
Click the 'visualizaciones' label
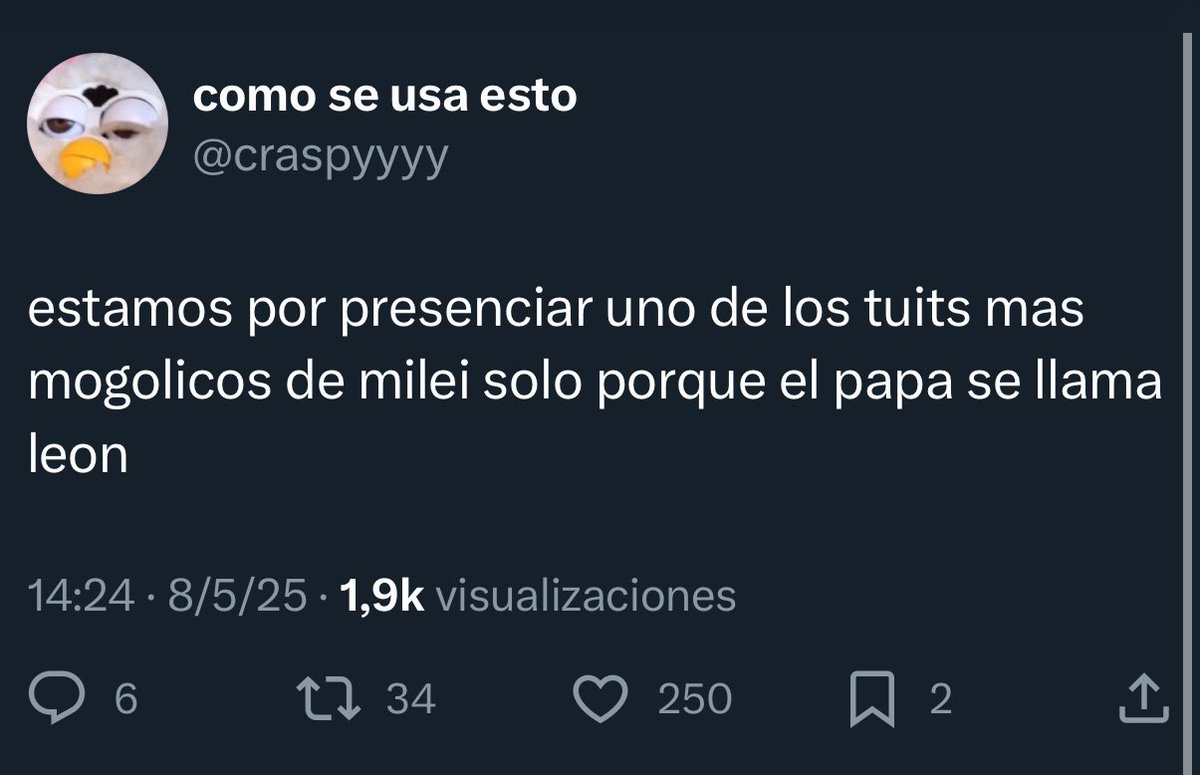587,597
